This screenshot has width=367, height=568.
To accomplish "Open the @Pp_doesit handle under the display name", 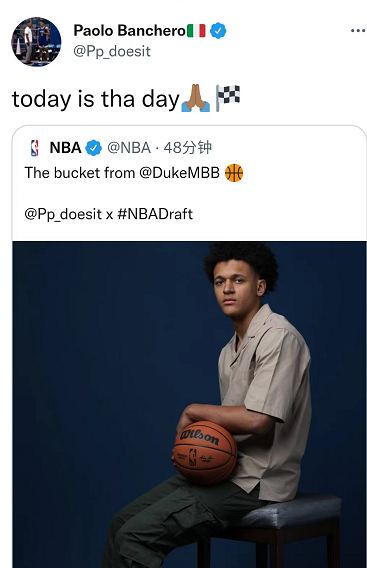I will (x=112, y=51).
